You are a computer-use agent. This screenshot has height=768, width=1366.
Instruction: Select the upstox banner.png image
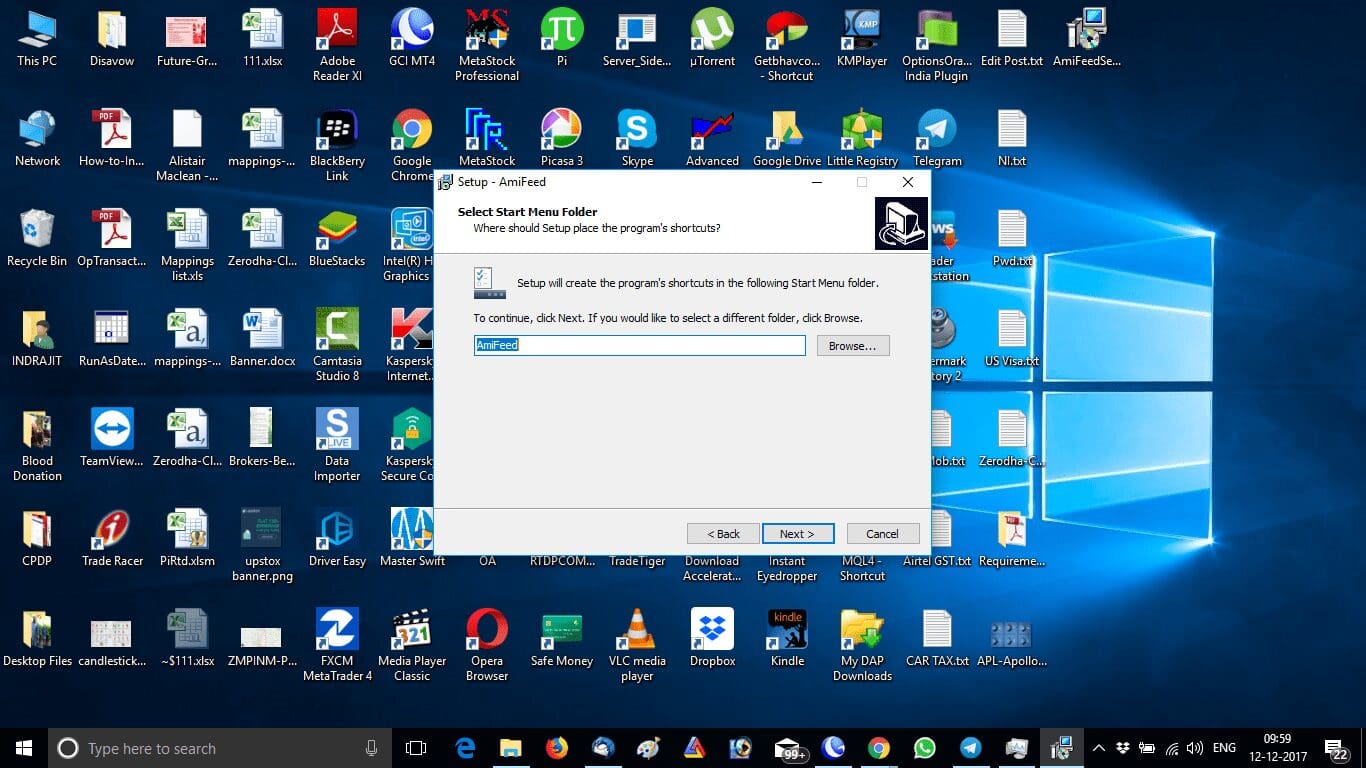coord(262,544)
